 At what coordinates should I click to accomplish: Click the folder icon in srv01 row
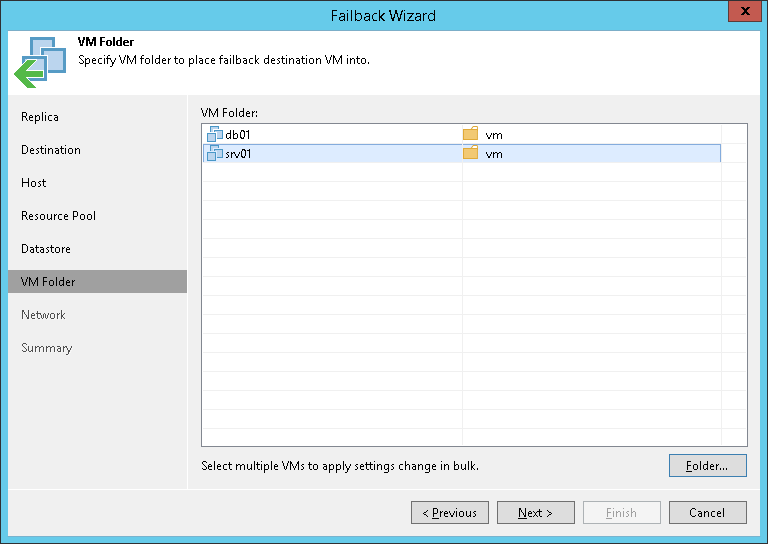click(x=470, y=153)
